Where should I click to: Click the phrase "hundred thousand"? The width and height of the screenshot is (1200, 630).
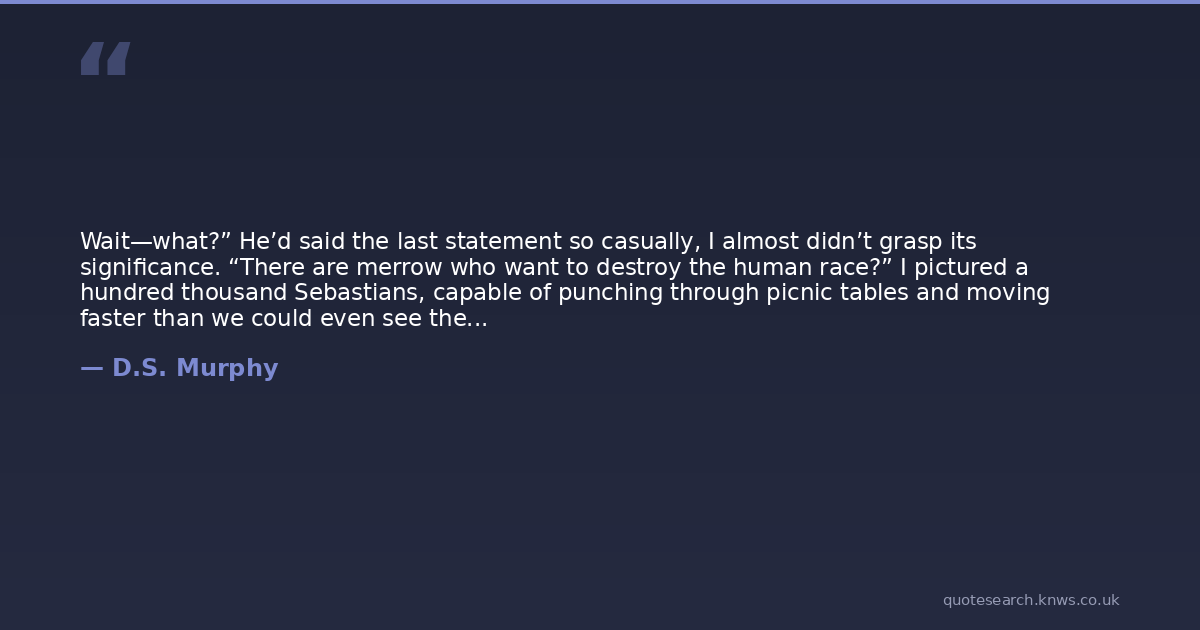(183, 294)
